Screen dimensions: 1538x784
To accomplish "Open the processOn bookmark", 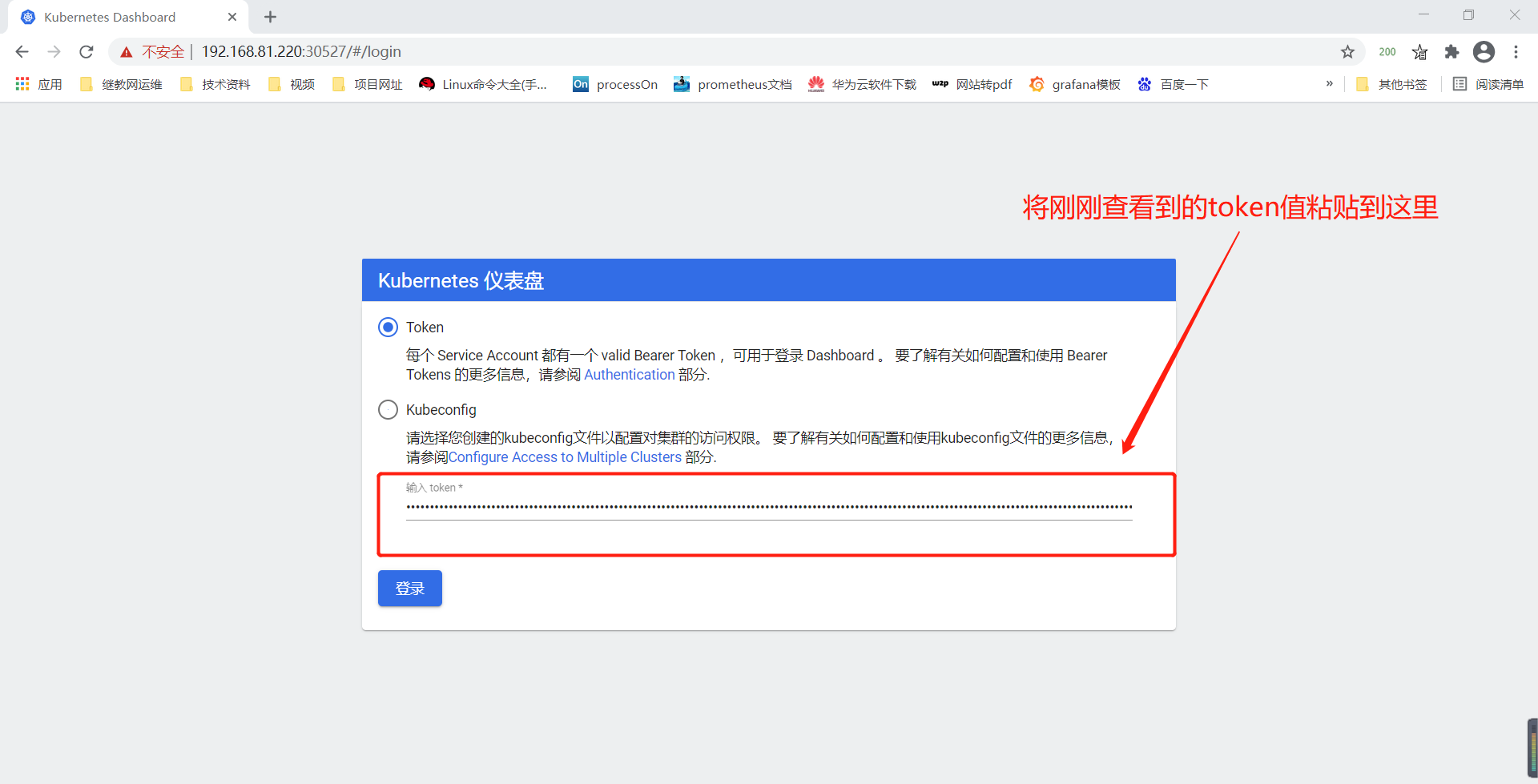I will tap(614, 84).
